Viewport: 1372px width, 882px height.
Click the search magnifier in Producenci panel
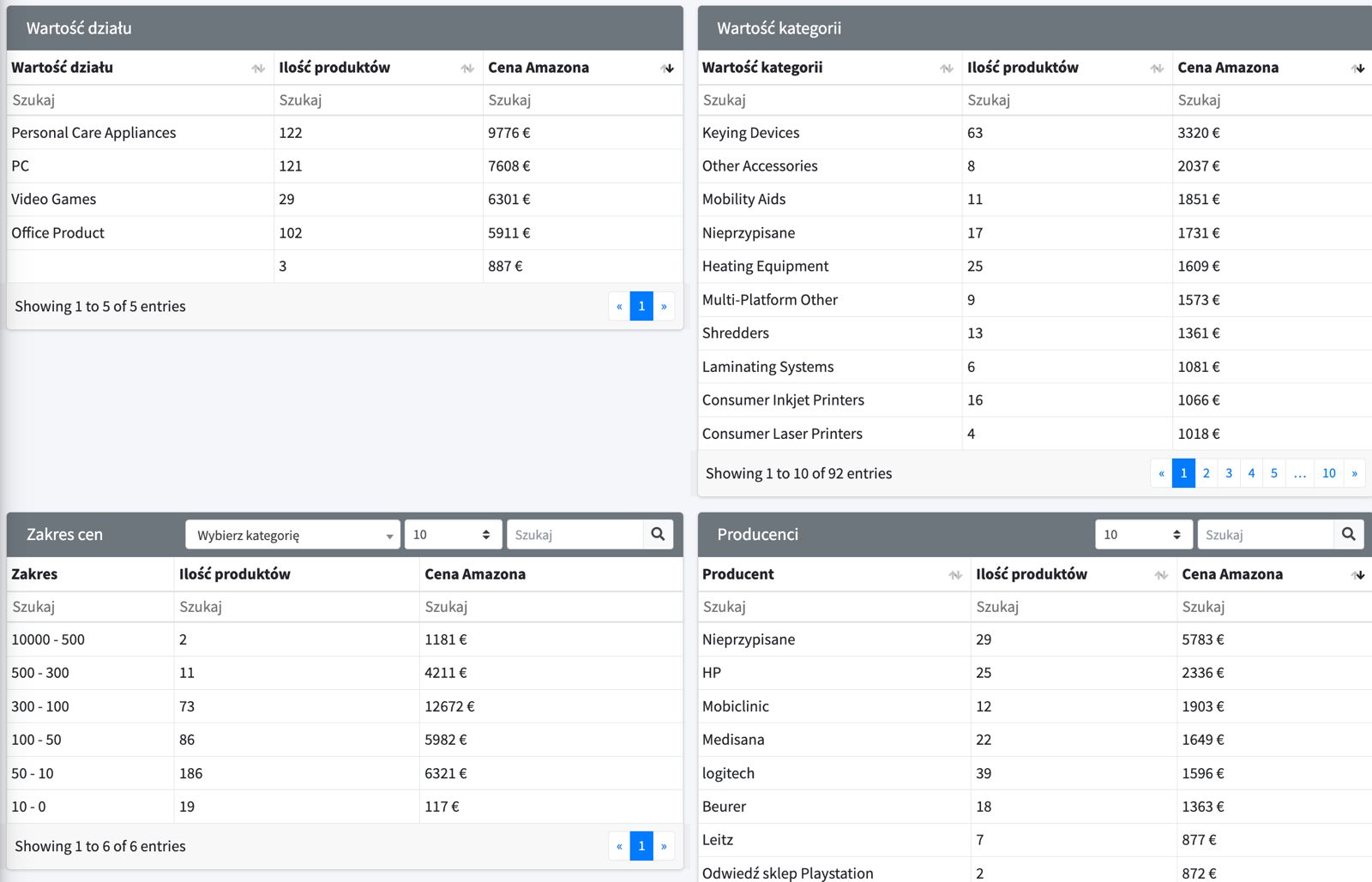pos(1349,534)
